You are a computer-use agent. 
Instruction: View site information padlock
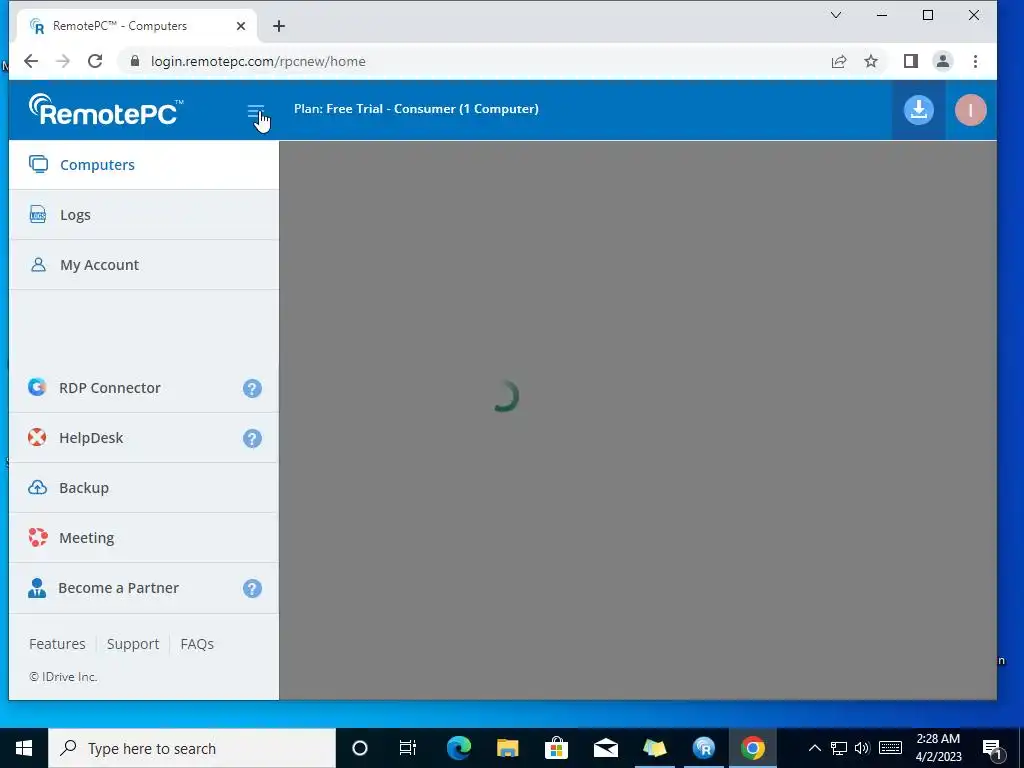tap(135, 61)
